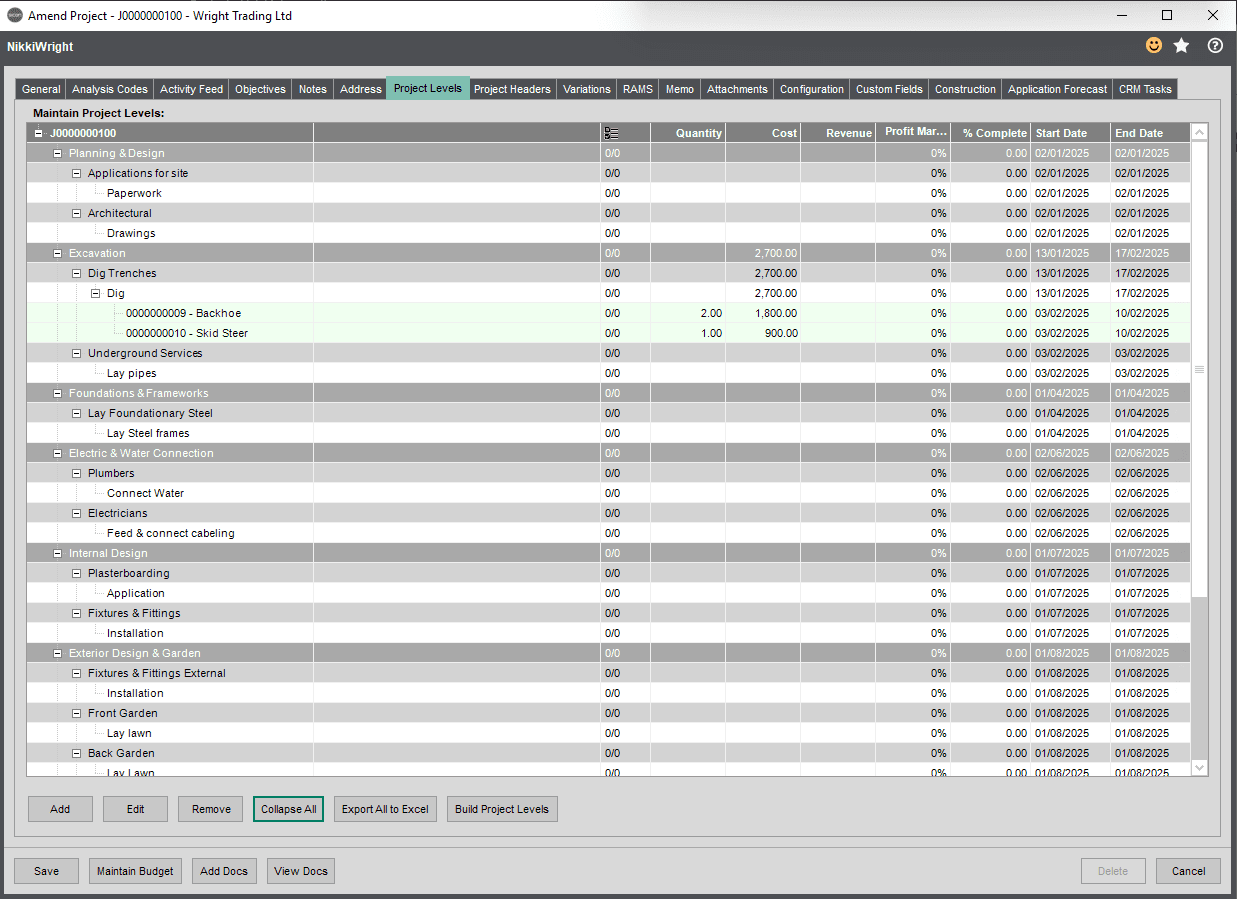Screen dimensions: 1237x899
Task: Click the Edit button
Action: pos(135,809)
